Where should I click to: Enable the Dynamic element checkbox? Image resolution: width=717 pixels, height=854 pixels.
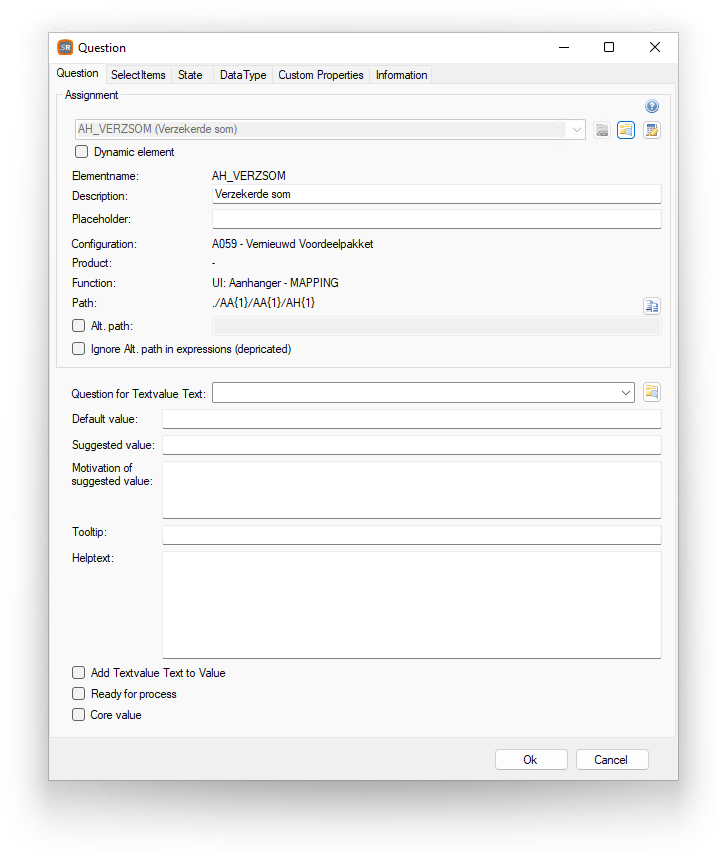tap(81, 151)
